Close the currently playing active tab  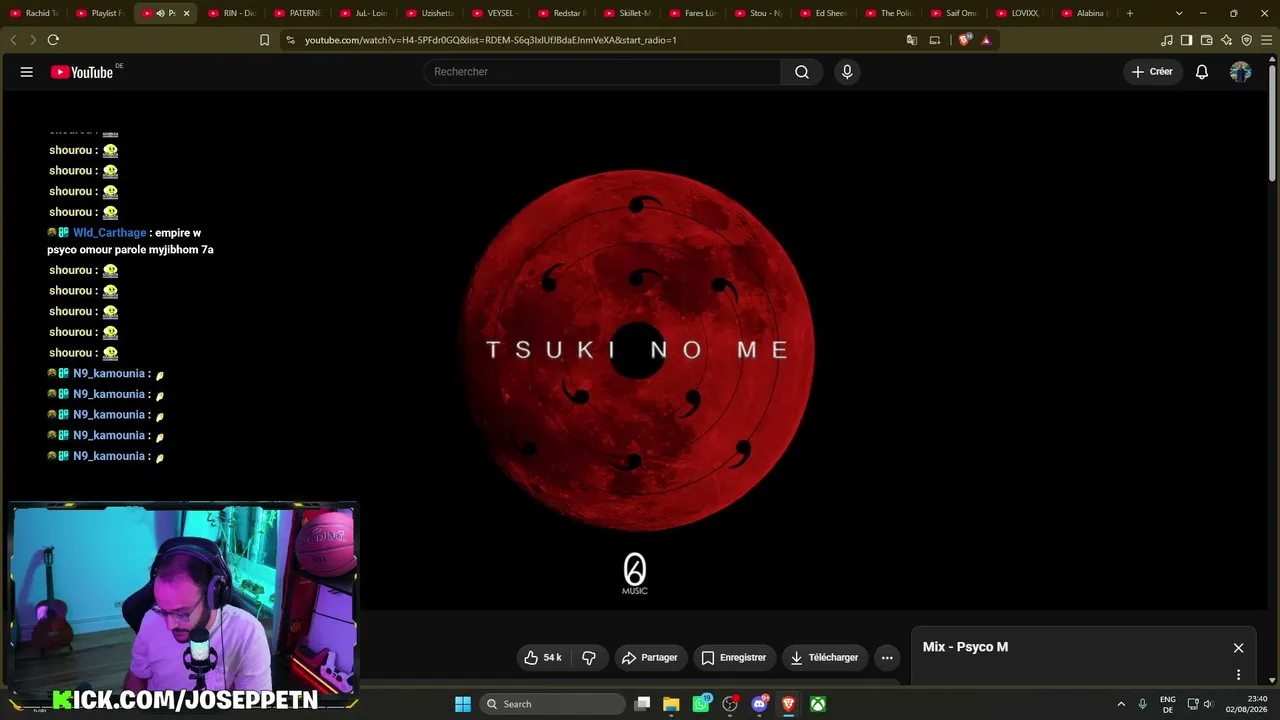click(x=186, y=13)
